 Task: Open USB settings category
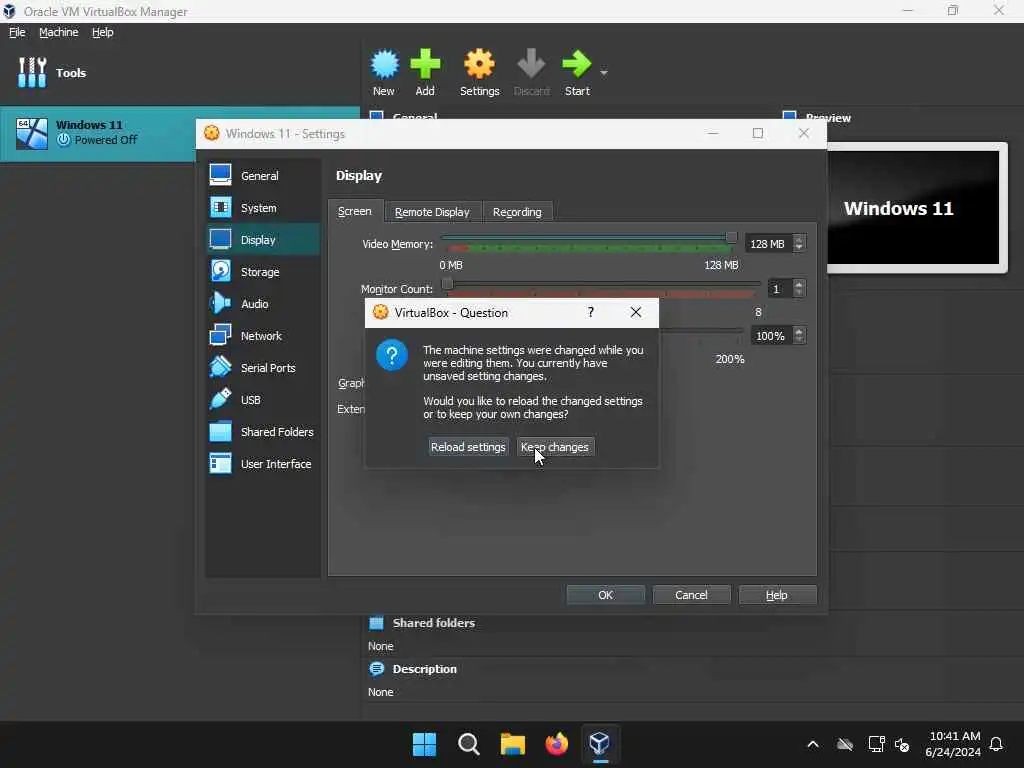point(263,400)
